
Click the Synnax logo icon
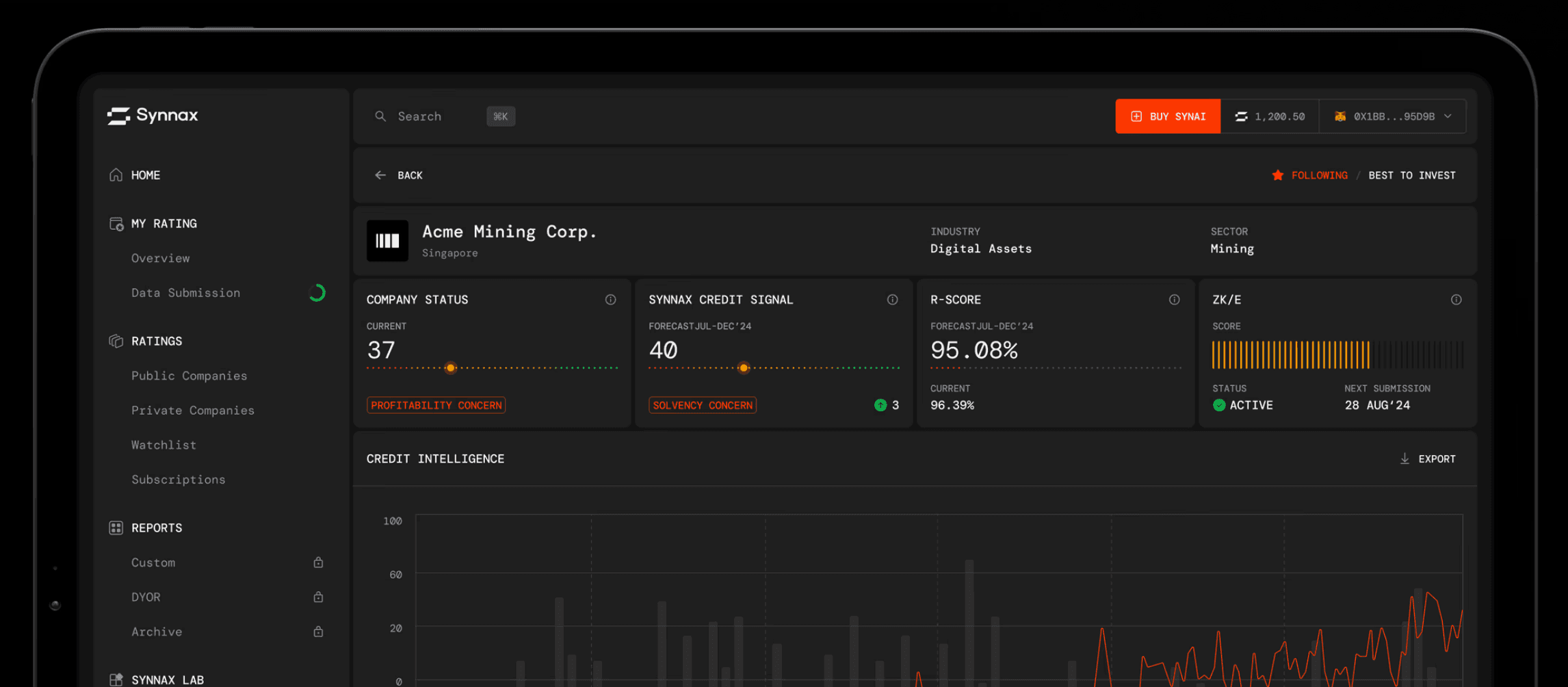coord(118,116)
